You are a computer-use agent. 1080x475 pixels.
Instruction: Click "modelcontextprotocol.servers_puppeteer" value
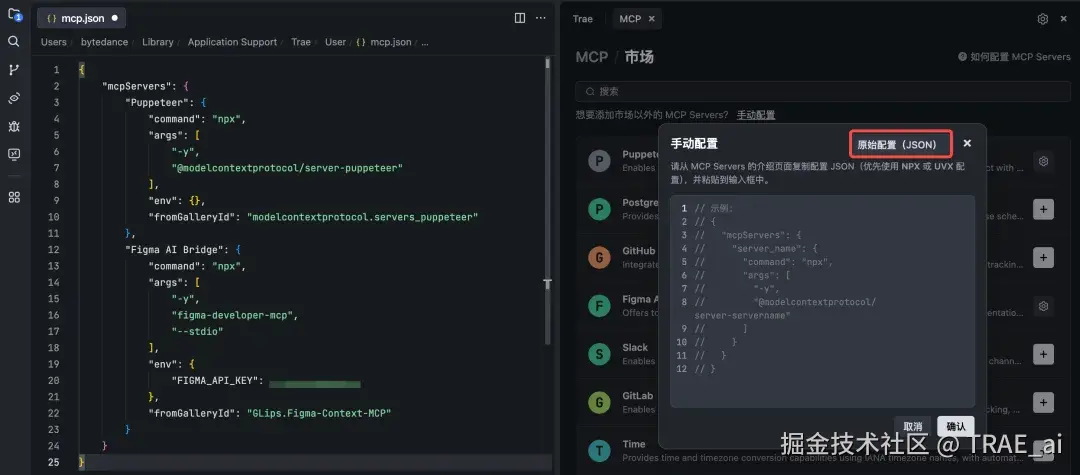coord(362,217)
